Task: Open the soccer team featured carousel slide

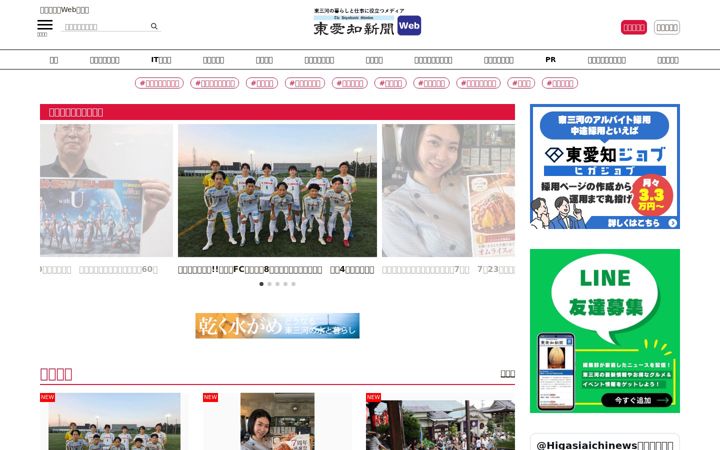Action: [277, 190]
